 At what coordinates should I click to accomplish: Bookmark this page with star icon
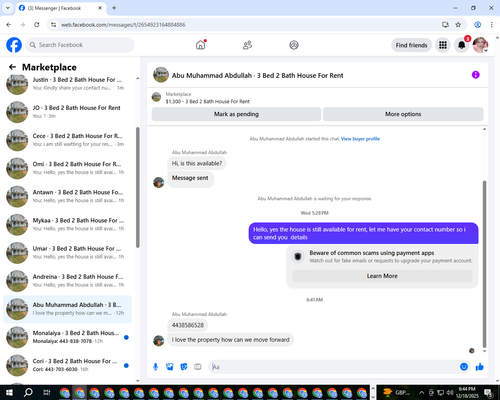(458, 25)
